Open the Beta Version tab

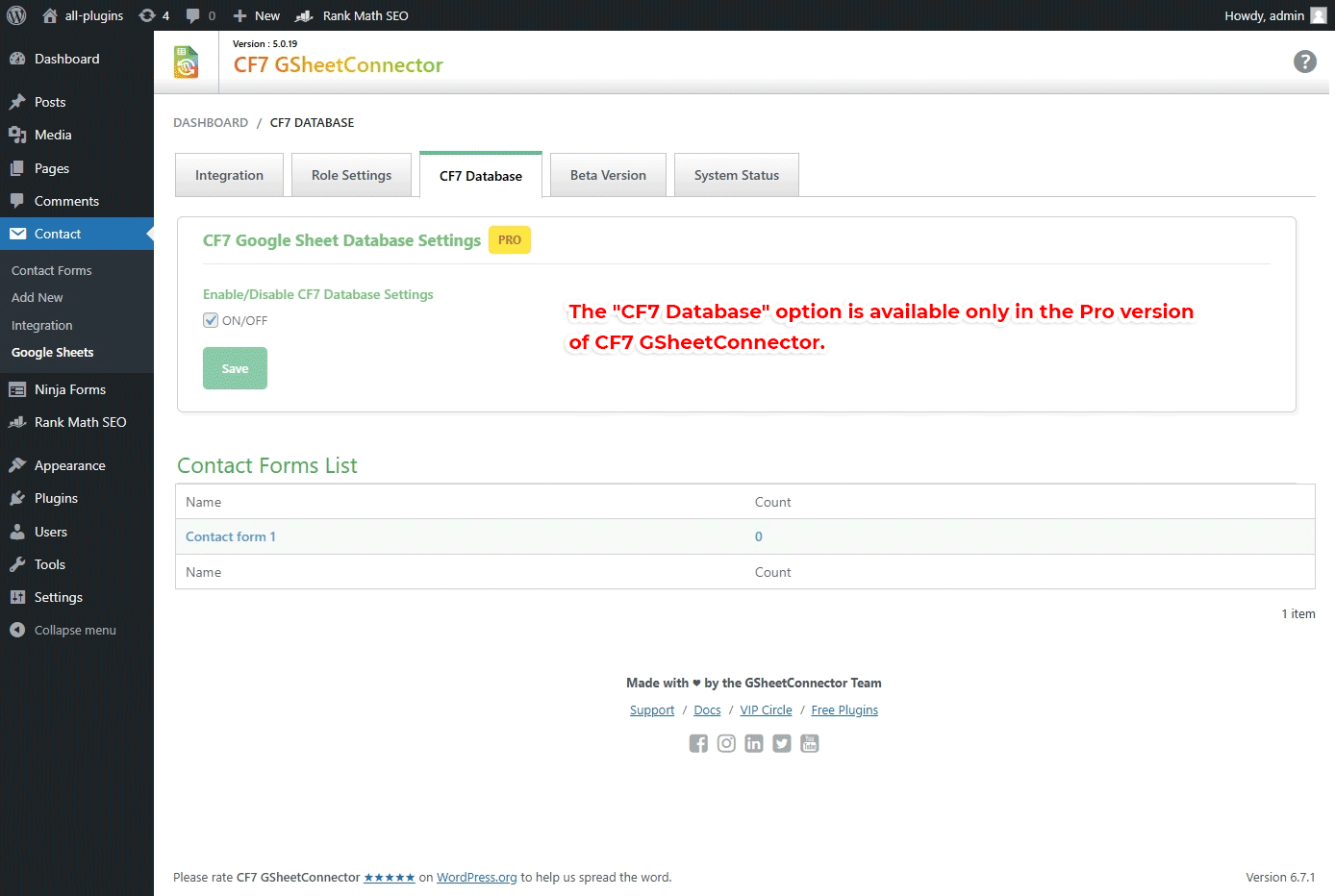pos(608,175)
